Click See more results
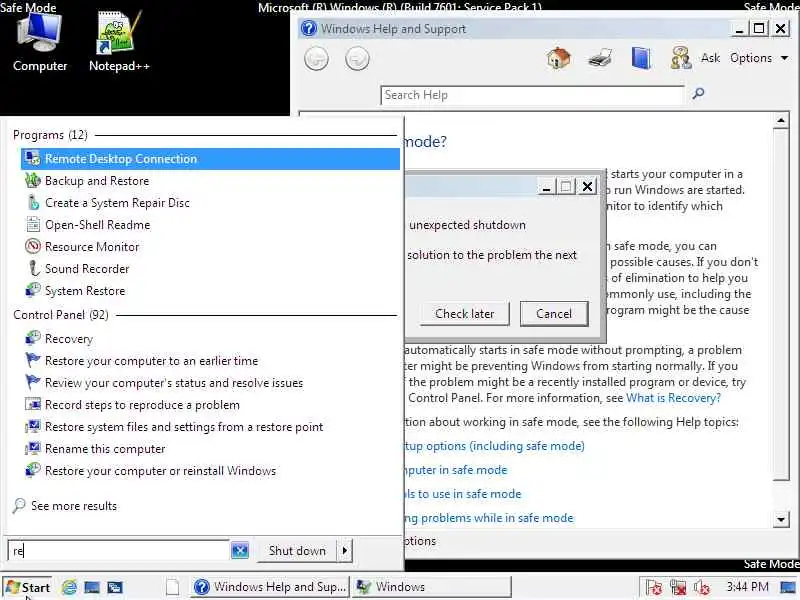 (x=65, y=506)
